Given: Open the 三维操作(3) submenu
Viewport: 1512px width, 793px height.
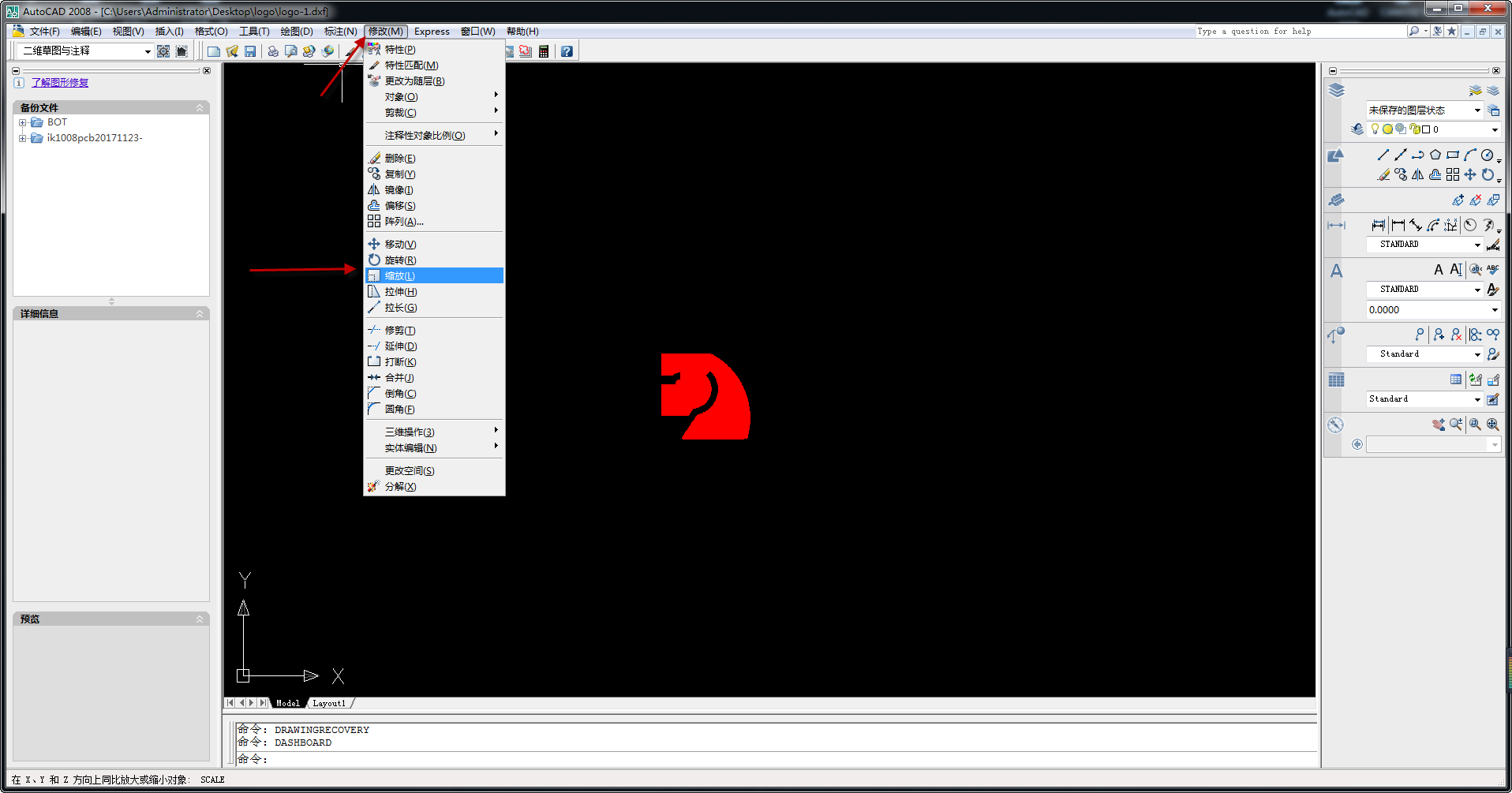Looking at the screenshot, I should pos(434,432).
